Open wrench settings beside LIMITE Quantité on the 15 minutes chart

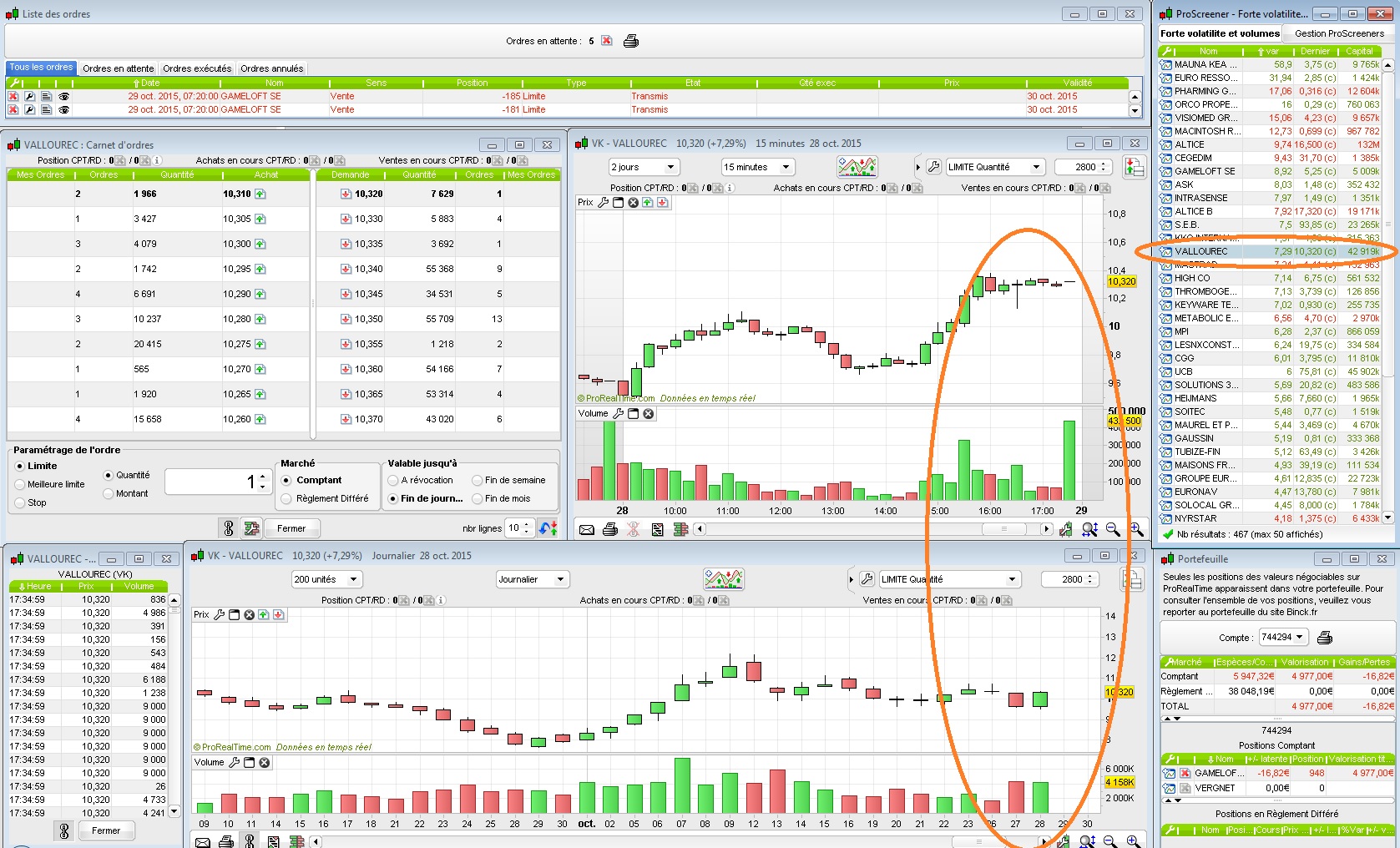[x=934, y=167]
